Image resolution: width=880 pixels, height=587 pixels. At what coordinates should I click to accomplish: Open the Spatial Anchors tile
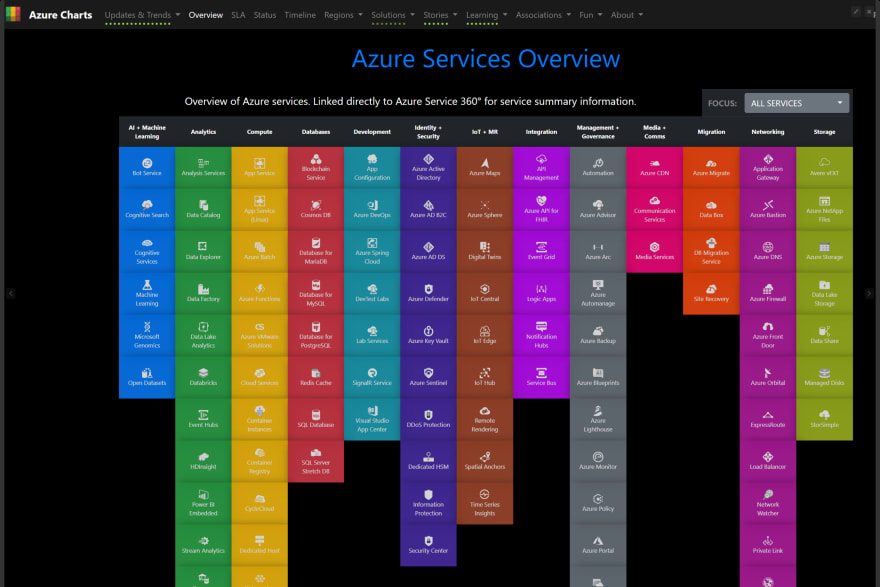point(485,461)
